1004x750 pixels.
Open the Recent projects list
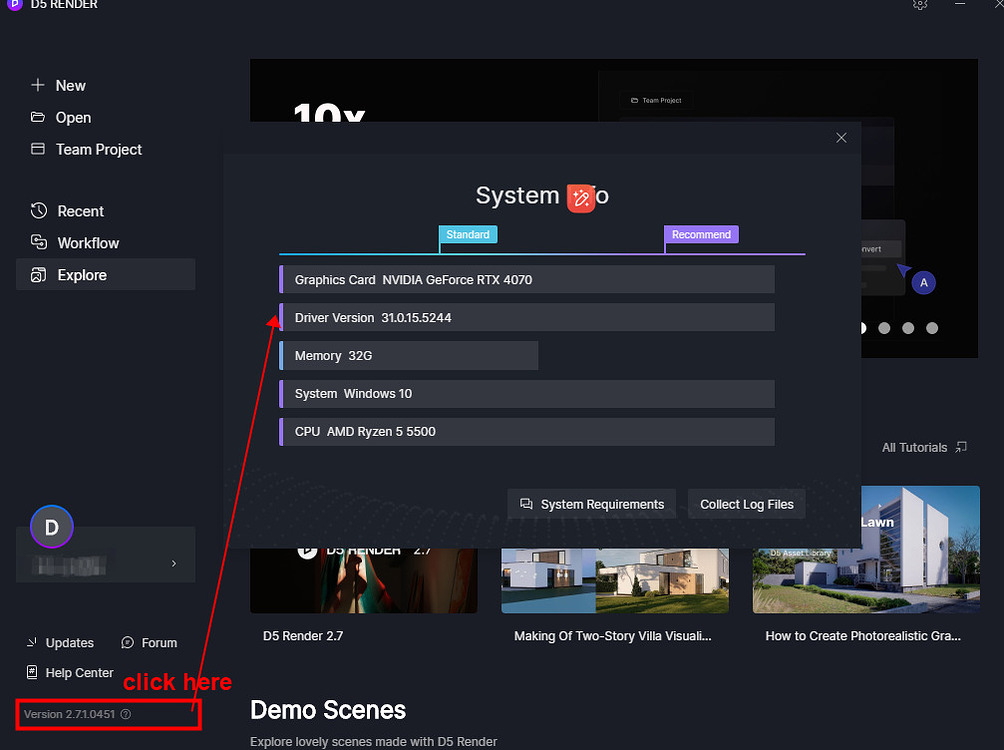tap(80, 211)
